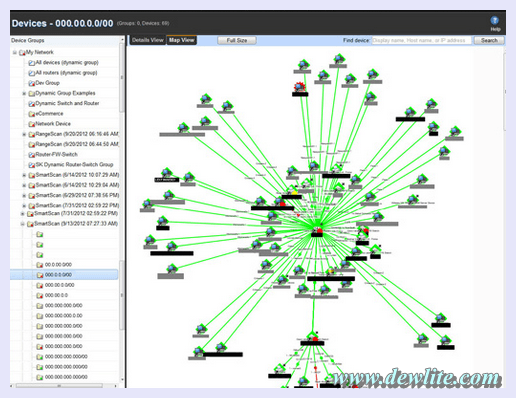Select the device with the red starburst alert on the map
This screenshot has width=516, height=398.
click(x=300, y=87)
